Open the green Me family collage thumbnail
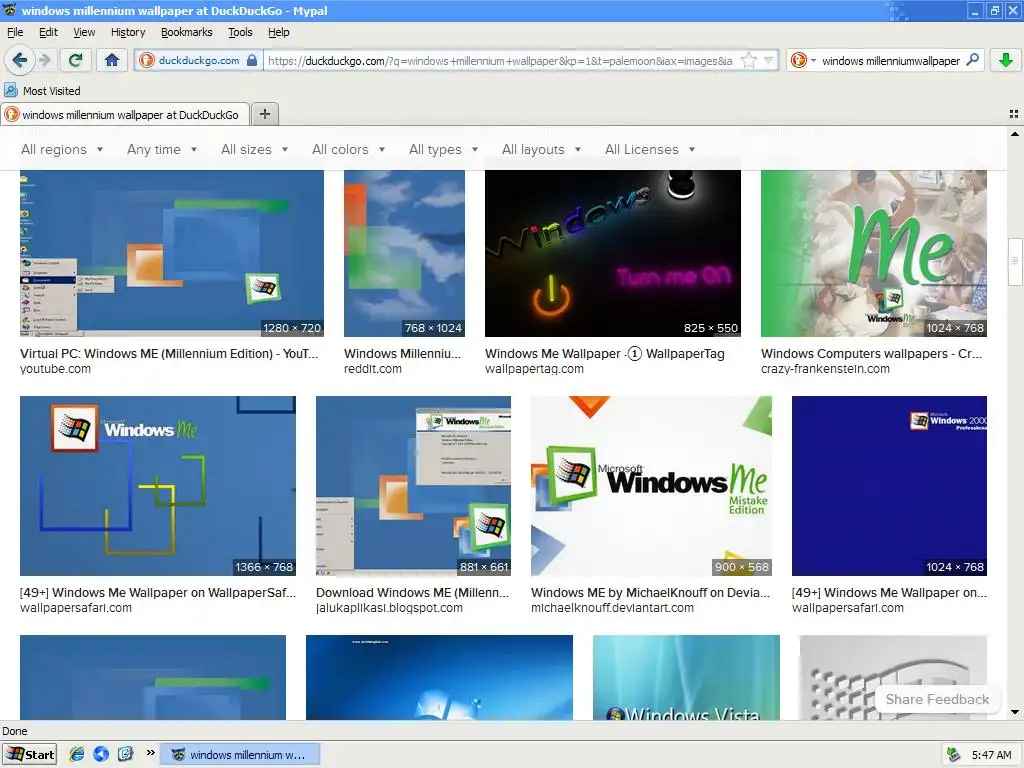The width and height of the screenshot is (1024, 768). pyautogui.click(x=874, y=253)
